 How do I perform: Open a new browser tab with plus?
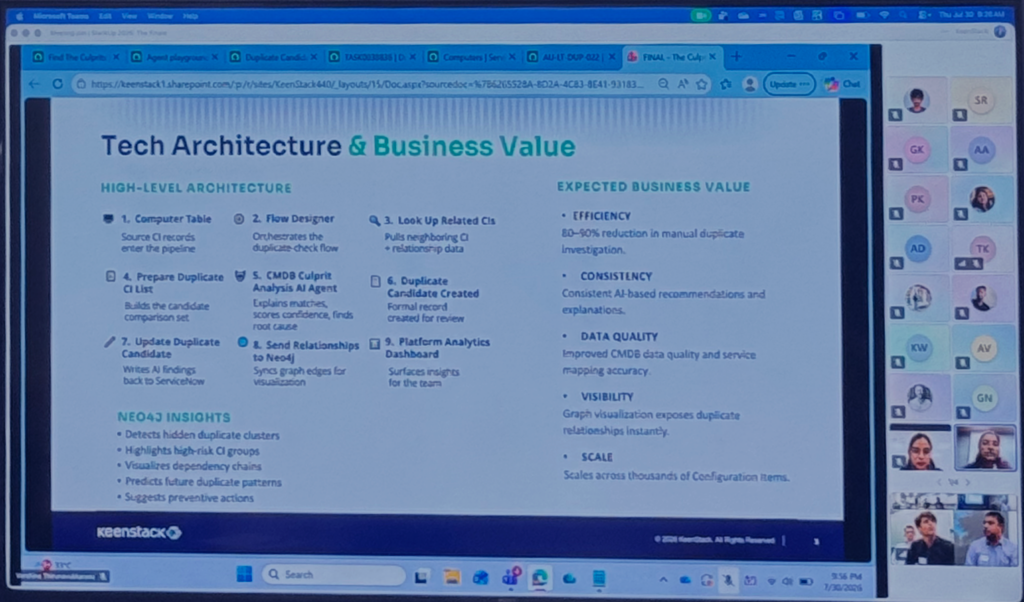tap(736, 57)
